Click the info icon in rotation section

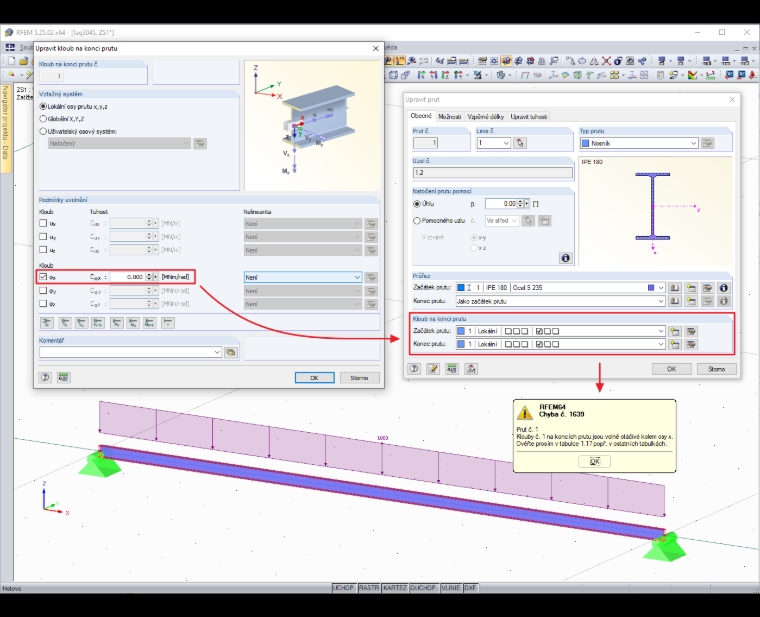point(565,258)
